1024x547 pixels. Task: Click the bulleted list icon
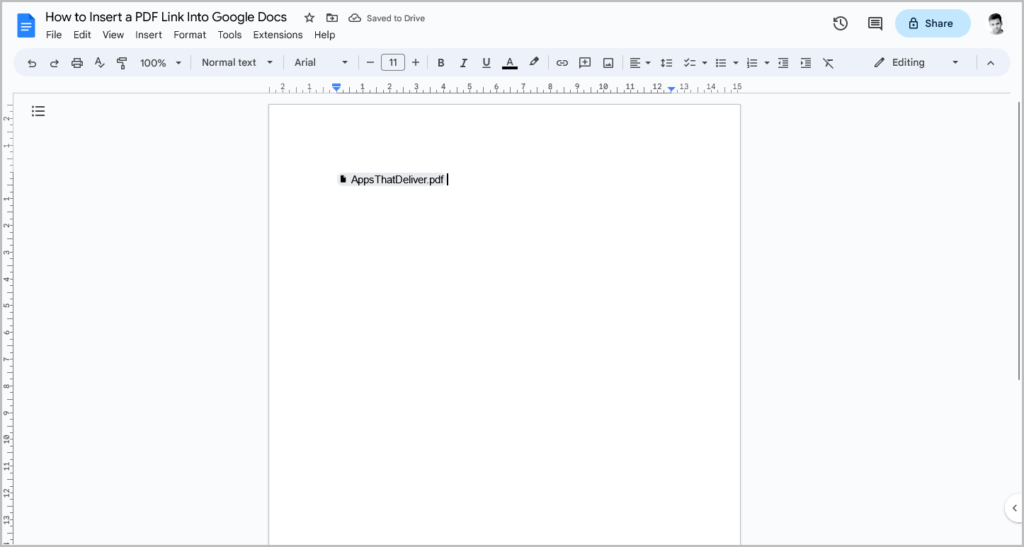721,63
